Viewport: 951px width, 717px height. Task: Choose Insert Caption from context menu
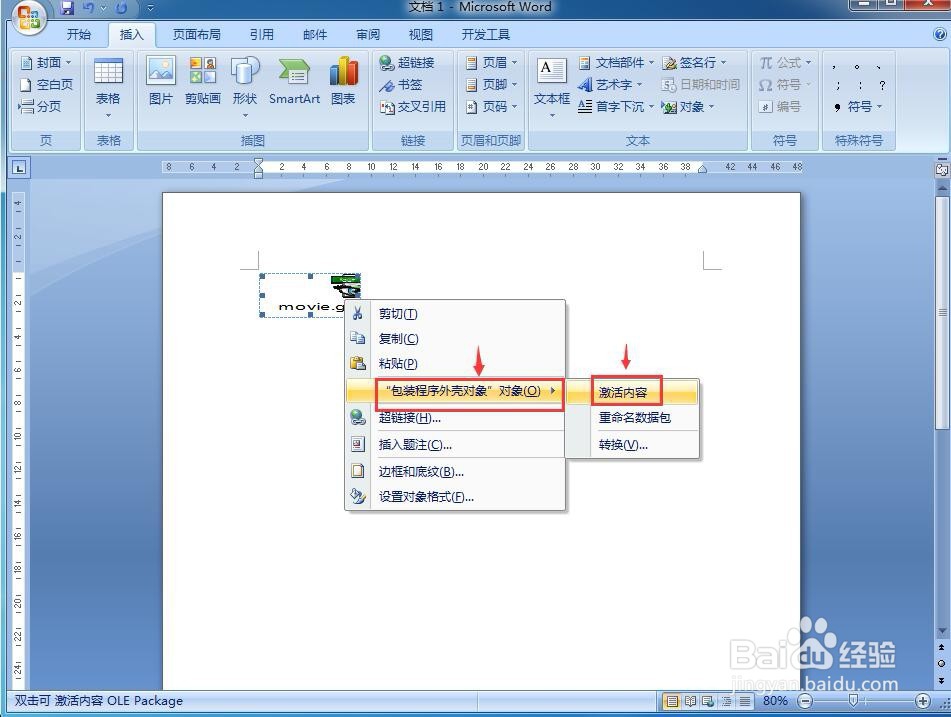455,445
